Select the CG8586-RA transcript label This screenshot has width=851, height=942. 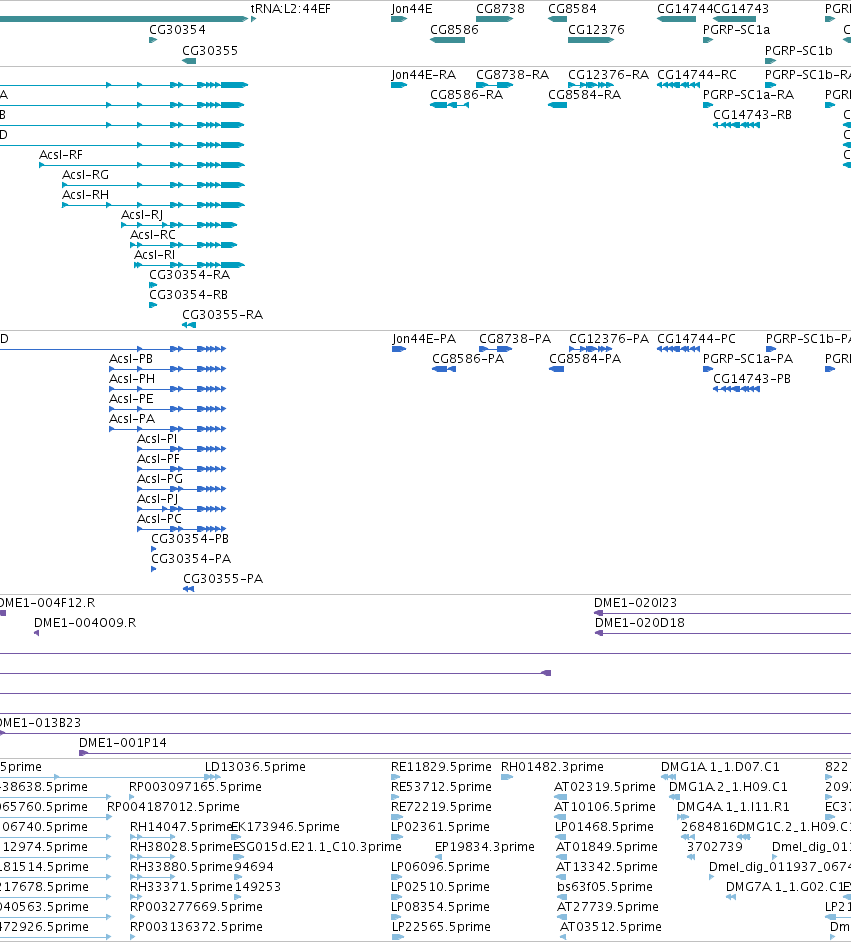(466, 94)
